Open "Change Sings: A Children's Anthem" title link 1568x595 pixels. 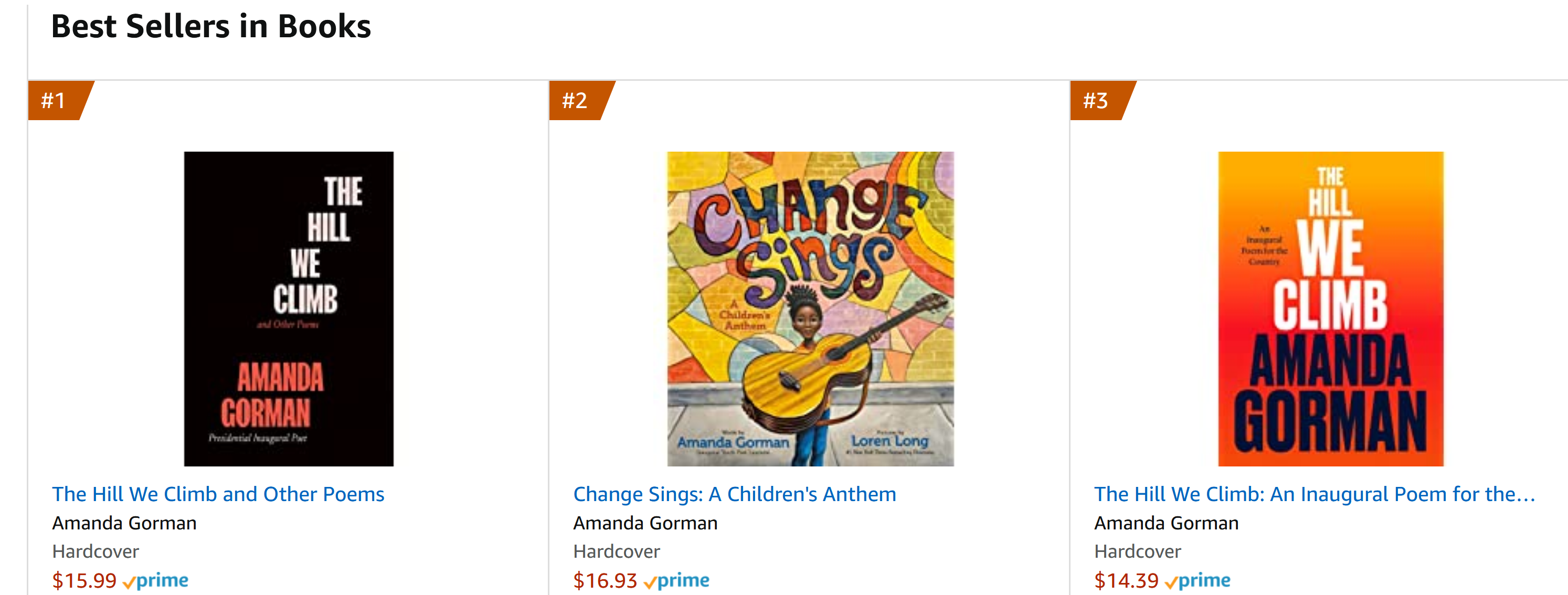(x=735, y=494)
